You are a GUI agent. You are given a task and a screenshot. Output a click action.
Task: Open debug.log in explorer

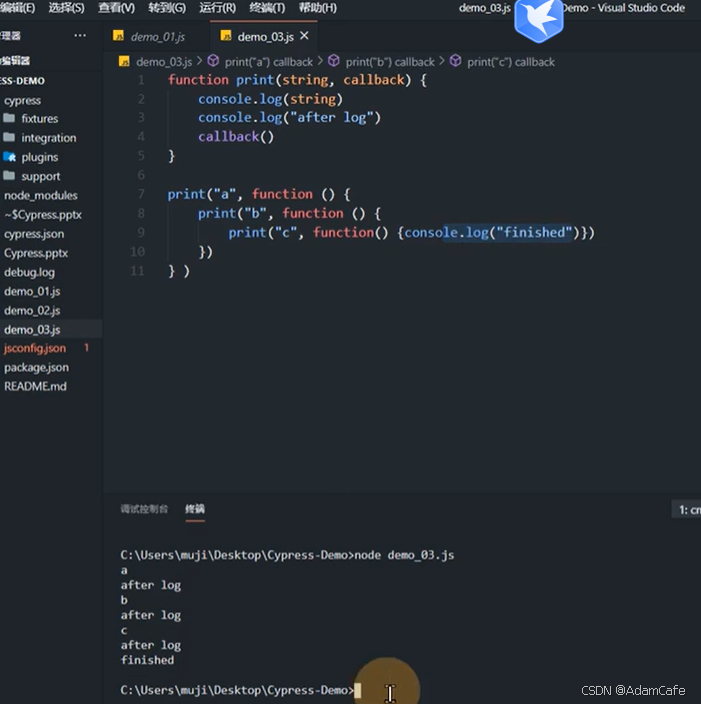(x=29, y=273)
